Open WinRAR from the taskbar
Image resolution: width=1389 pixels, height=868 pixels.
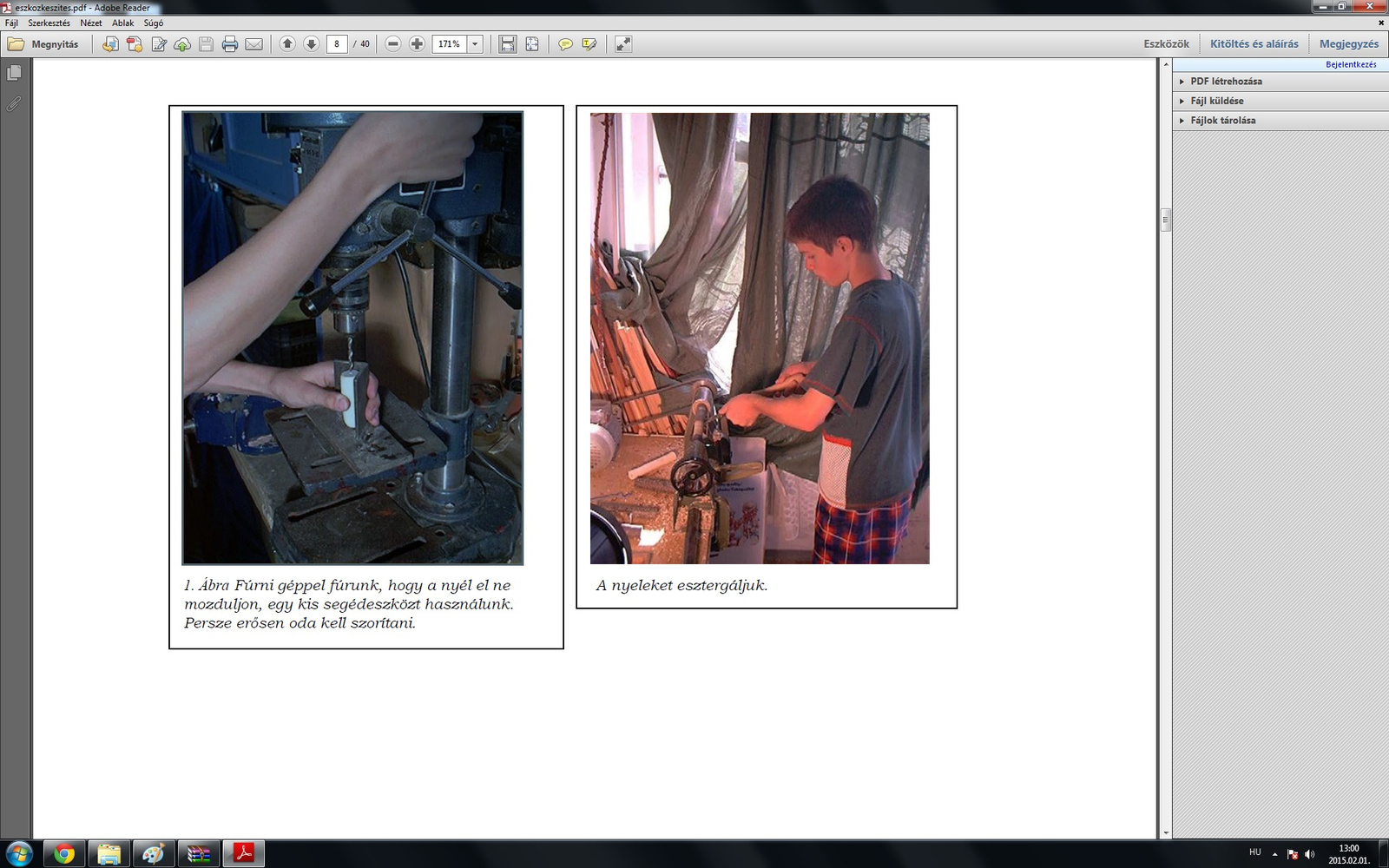(199, 854)
